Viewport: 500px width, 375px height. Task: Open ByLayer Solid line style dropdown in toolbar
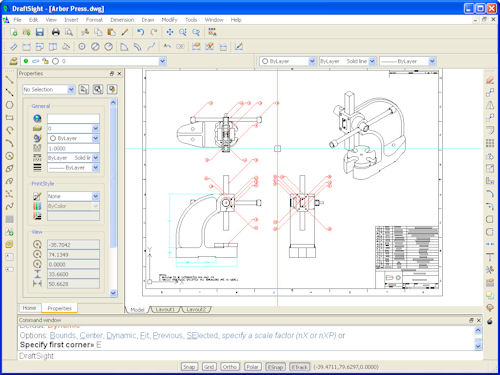372,61
